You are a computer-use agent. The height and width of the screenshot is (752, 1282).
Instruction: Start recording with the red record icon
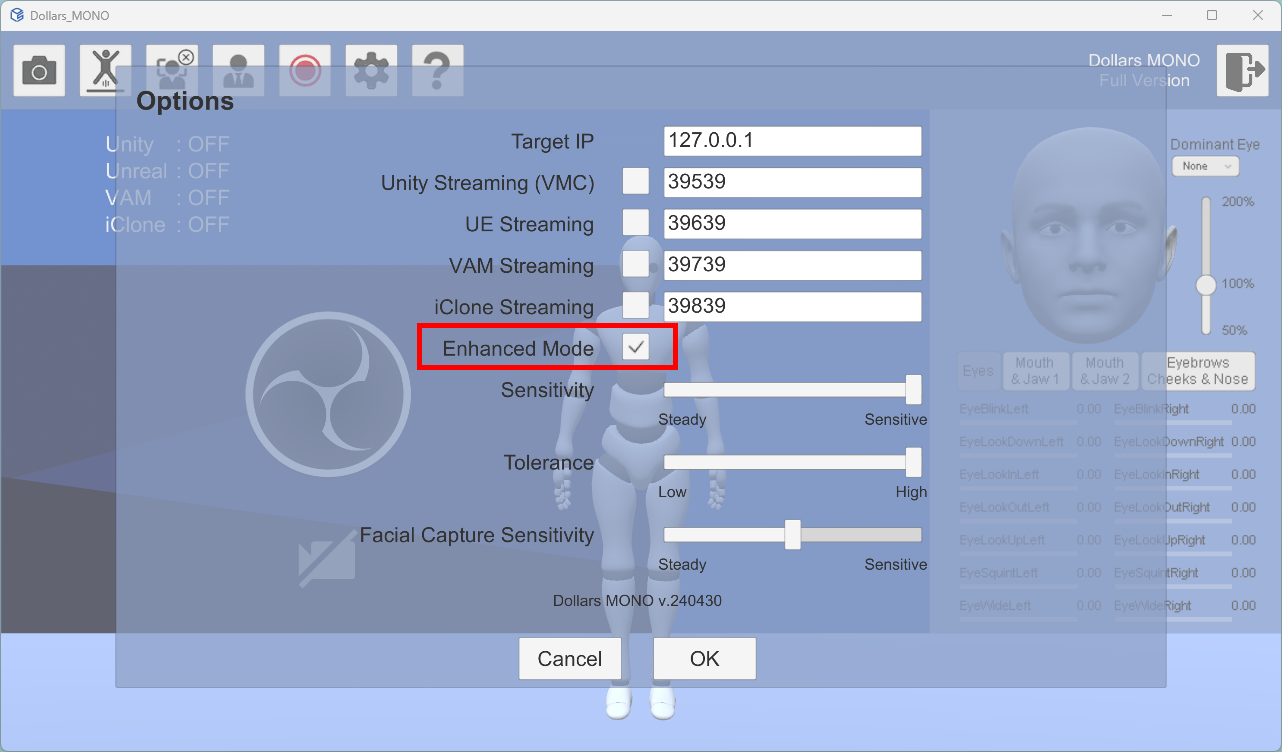[x=305, y=71]
